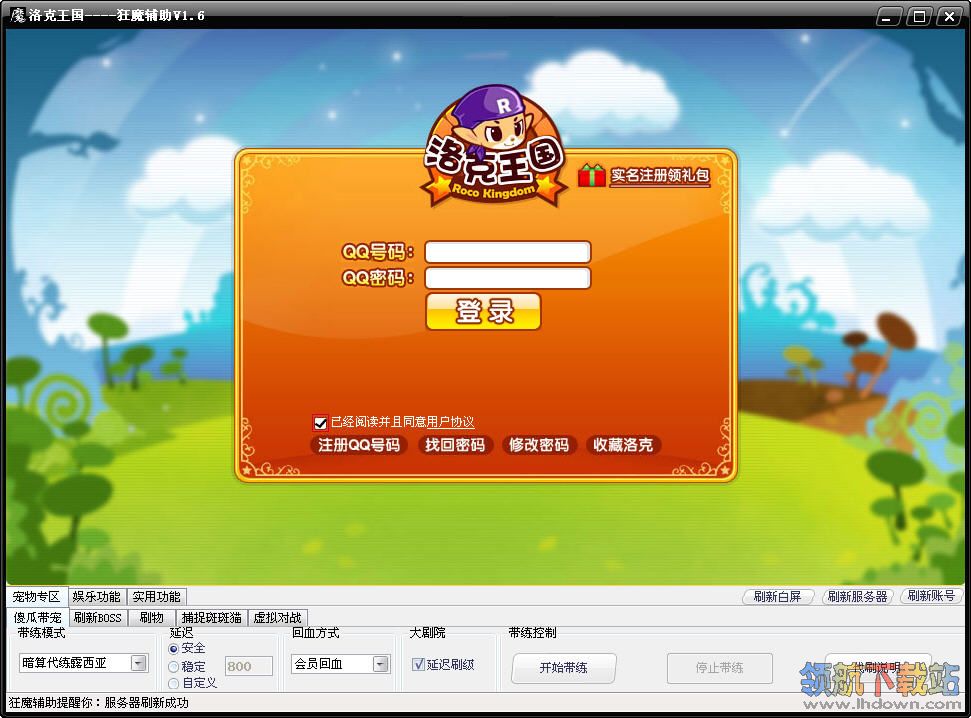Open the 用户协议 link
The height and width of the screenshot is (718, 971).
click(x=451, y=422)
